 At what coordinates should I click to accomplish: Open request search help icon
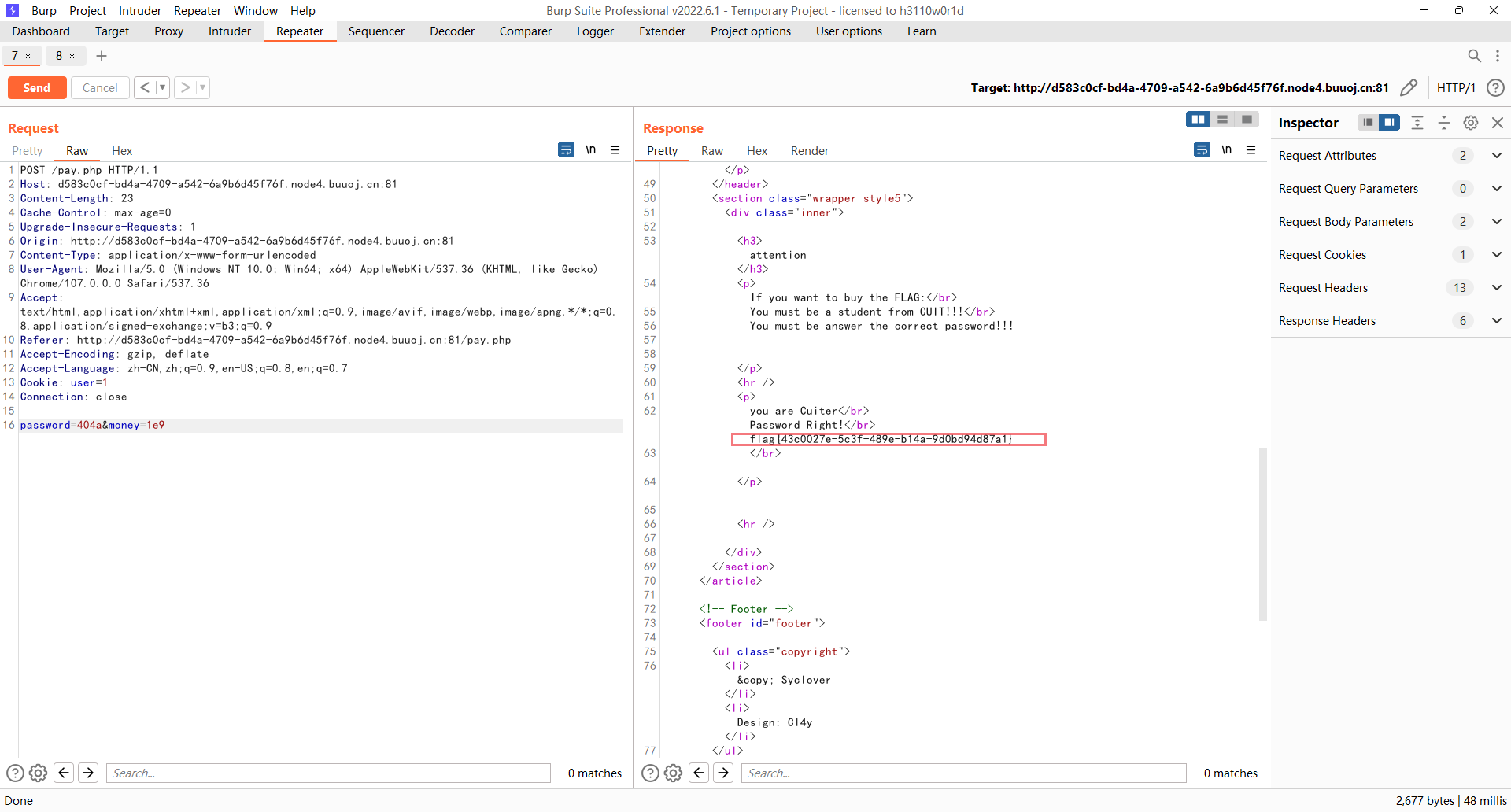tap(15, 773)
